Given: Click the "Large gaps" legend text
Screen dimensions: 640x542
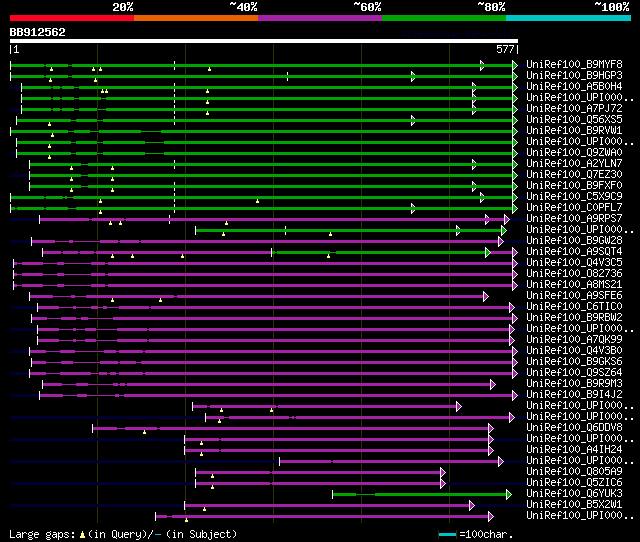Looking at the screenshot, I should (x=42, y=534).
